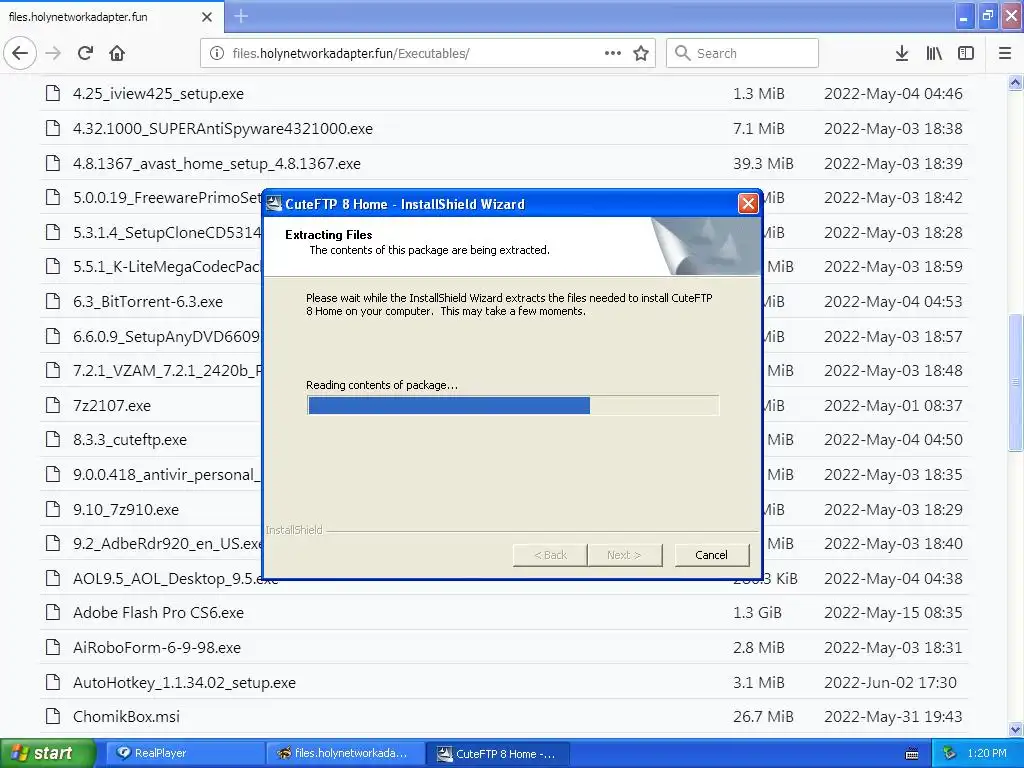The image size is (1024, 768).
Task: Select the files.holynetworkadapter.fun browser tab
Action: click(x=112, y=17)
